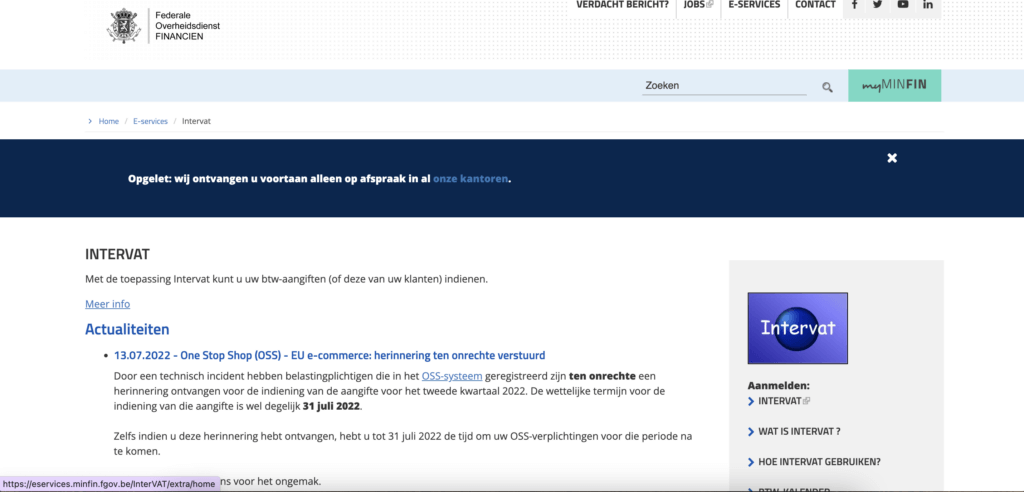The width and height of the screenshot is (1024, 492).
Task: Click the Intervat breadcrumb text
Action: point(196,122)
